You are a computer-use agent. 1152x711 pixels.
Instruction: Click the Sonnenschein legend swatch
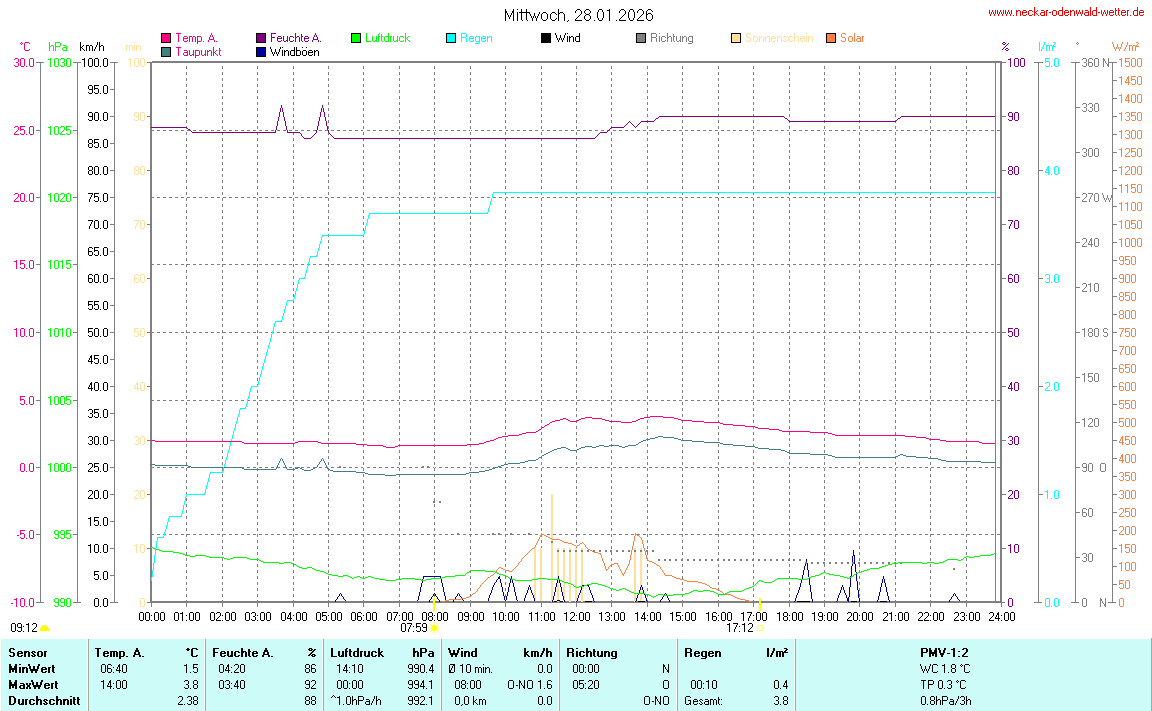pyautogui.click(x=735, y=38)
